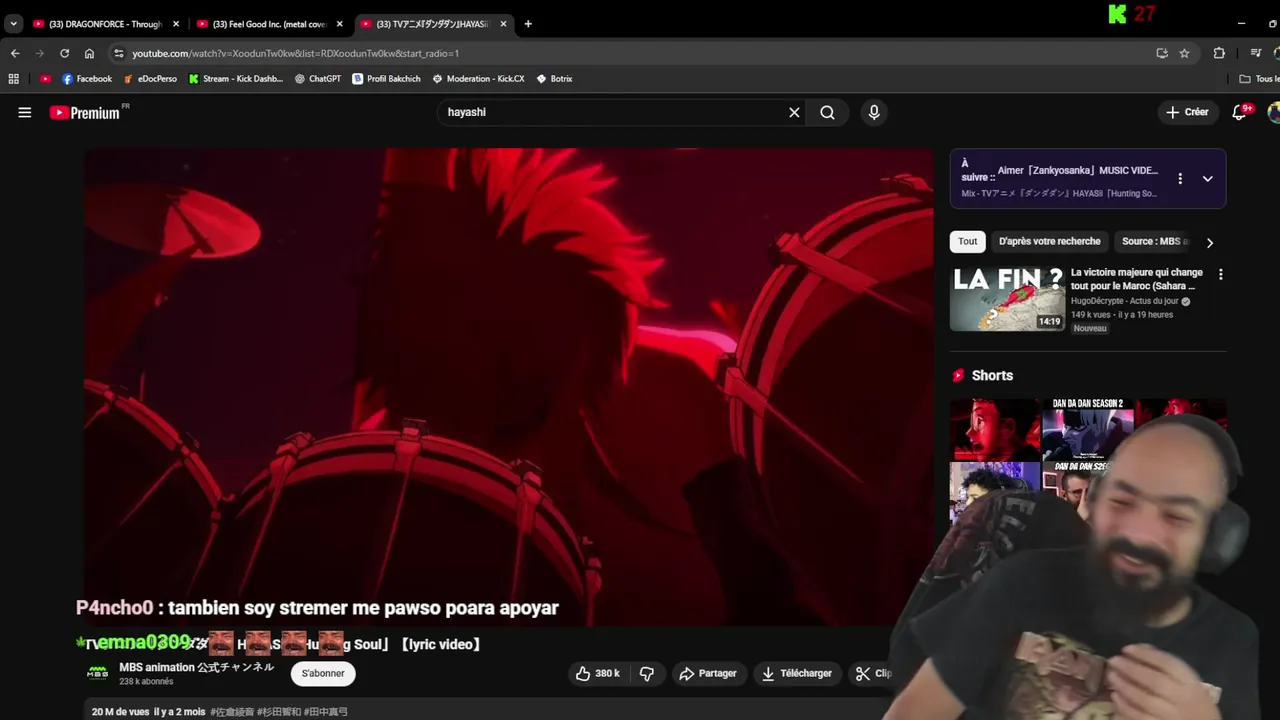Open the playlist panel three-dot menu
The width and height of the screenshot is (1280, 720).
click(1180, 179)
